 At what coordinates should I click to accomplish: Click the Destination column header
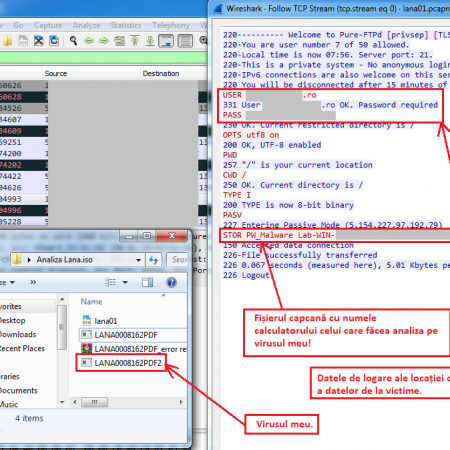click(161, 73)
